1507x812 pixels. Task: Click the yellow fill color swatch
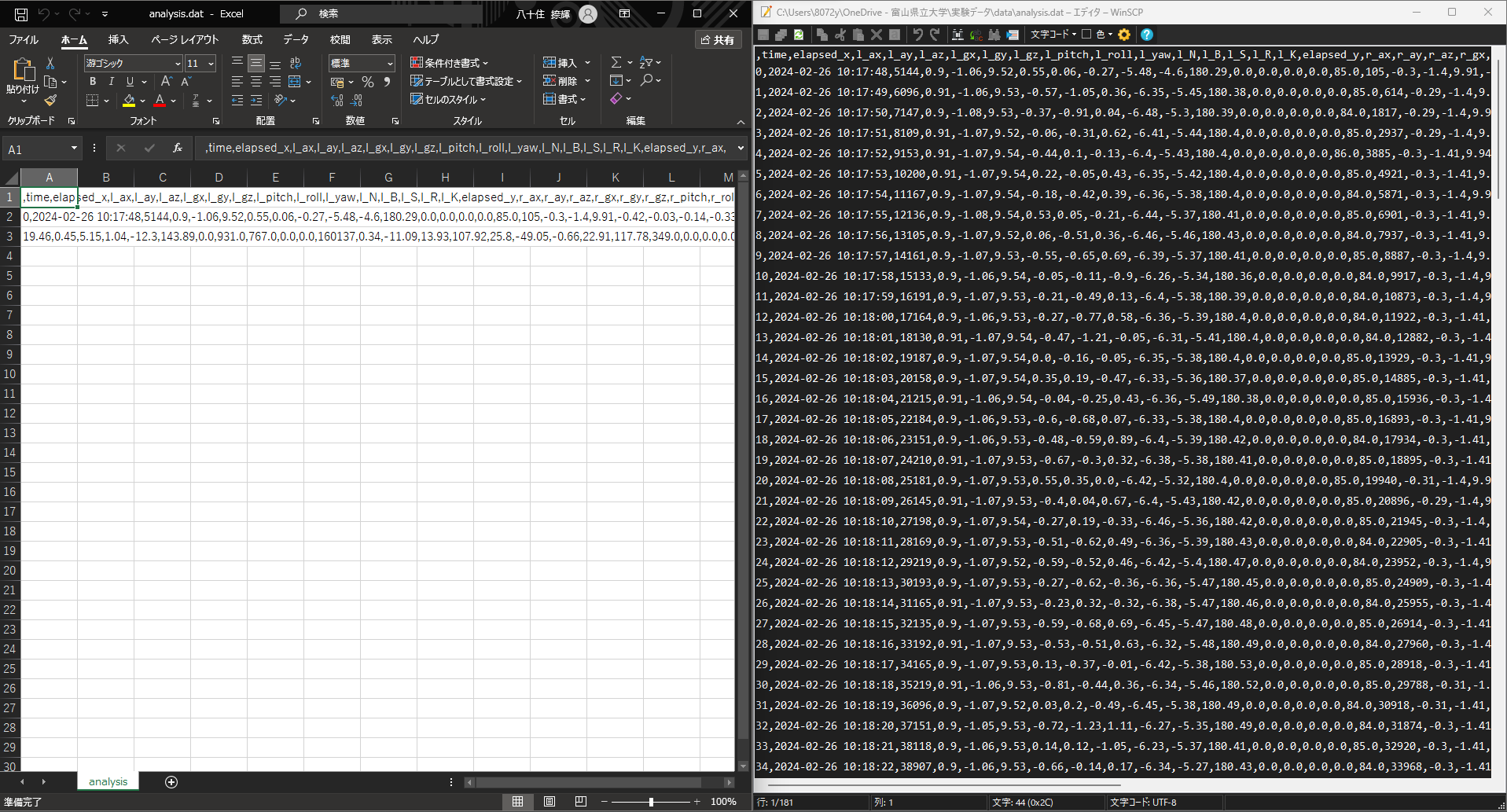point(129,101)
